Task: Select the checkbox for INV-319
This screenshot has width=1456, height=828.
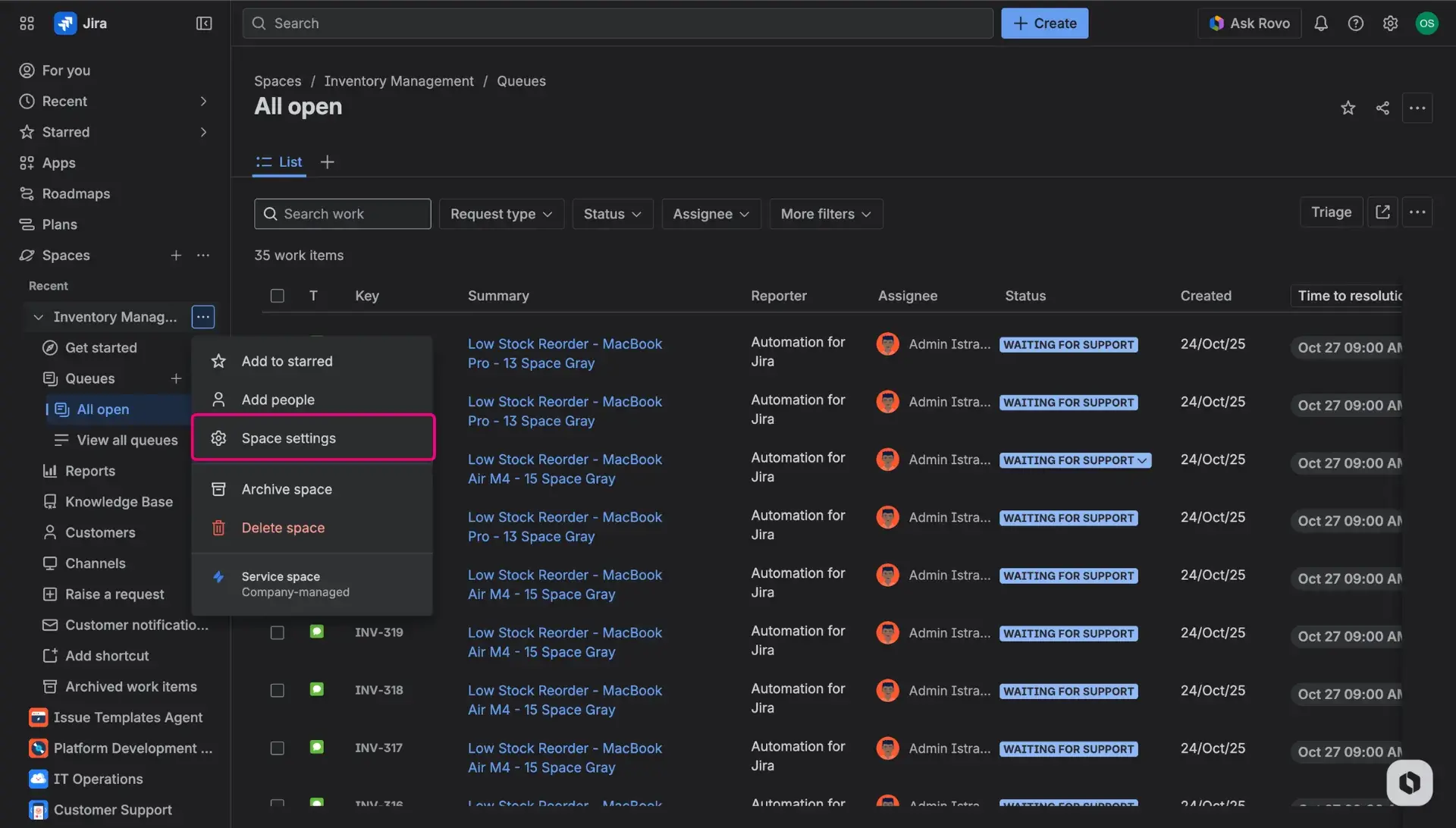Action: click(x=277, y=632)
